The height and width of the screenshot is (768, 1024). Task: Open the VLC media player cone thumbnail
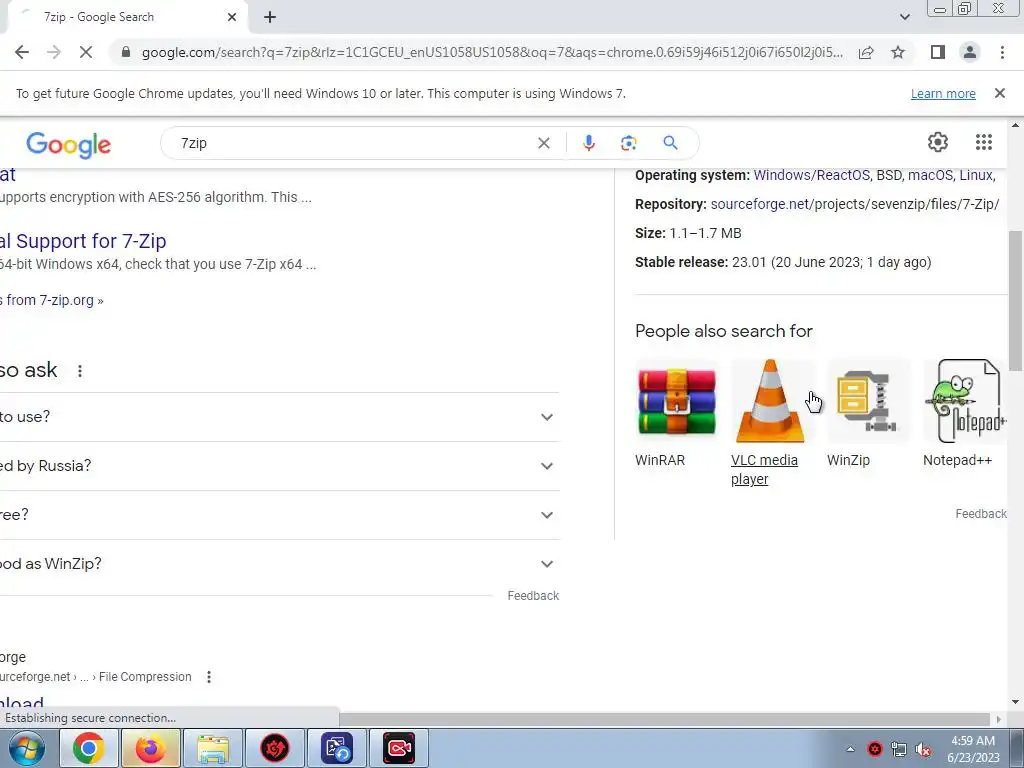click(x=771, y=401)
